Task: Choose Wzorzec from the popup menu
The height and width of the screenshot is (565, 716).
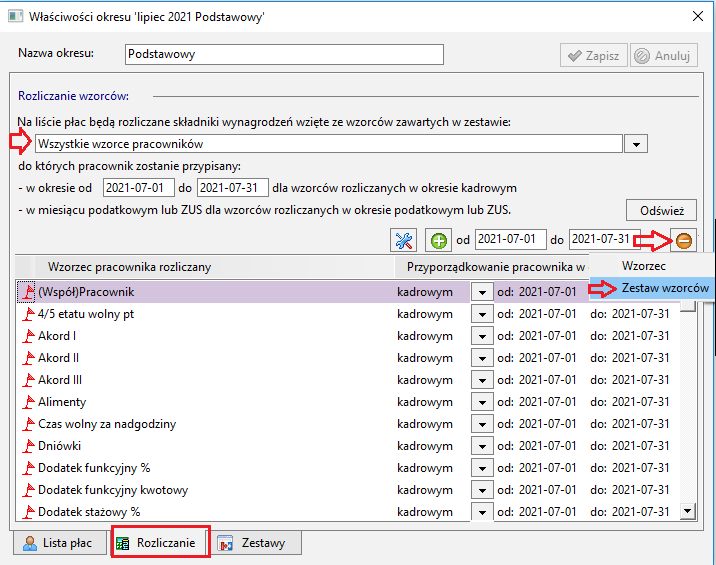Action: pyautogui.click(x=652, y=266)
